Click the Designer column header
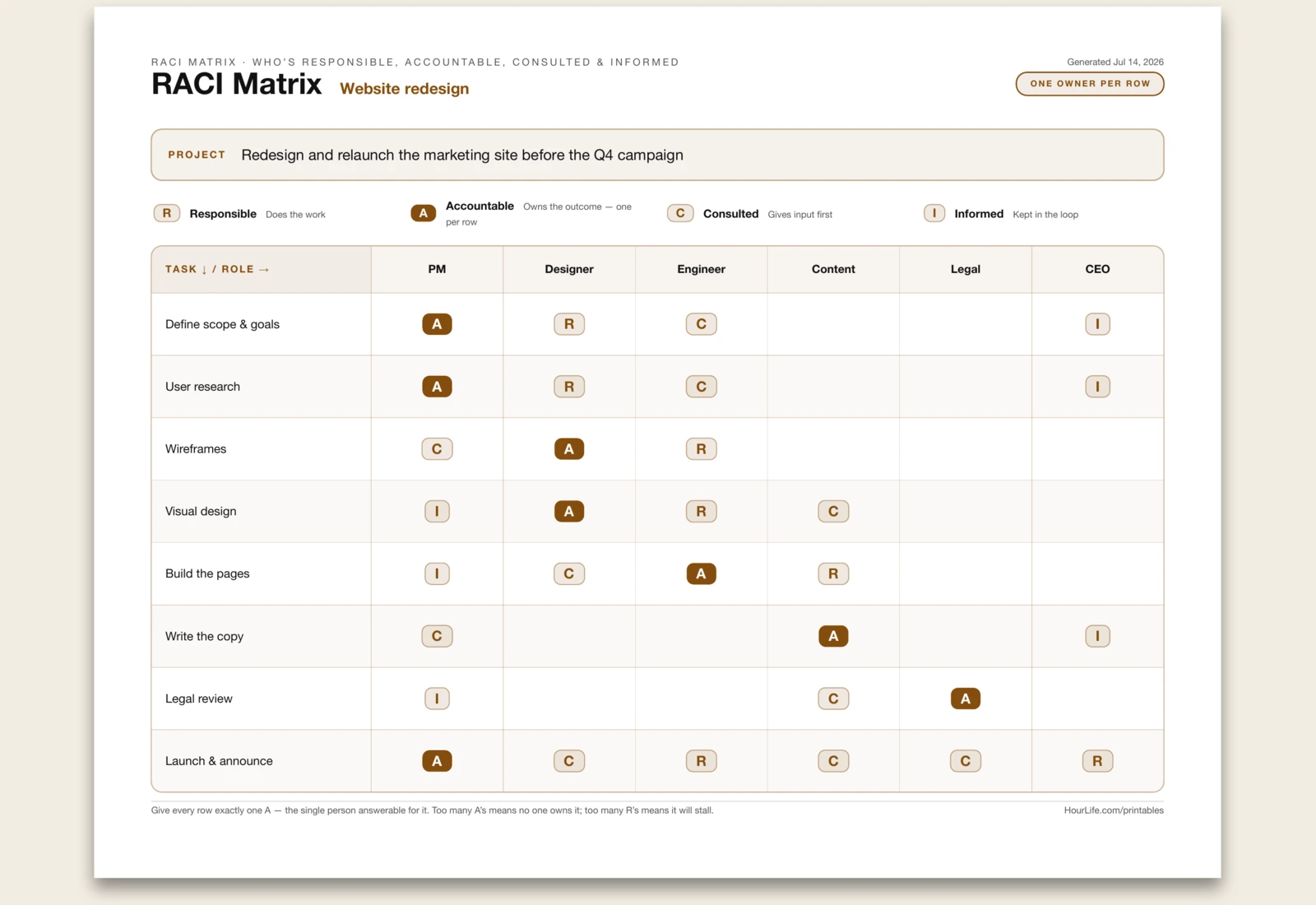Viewport: 1316px width, 905px height. (x=569, y=269)
